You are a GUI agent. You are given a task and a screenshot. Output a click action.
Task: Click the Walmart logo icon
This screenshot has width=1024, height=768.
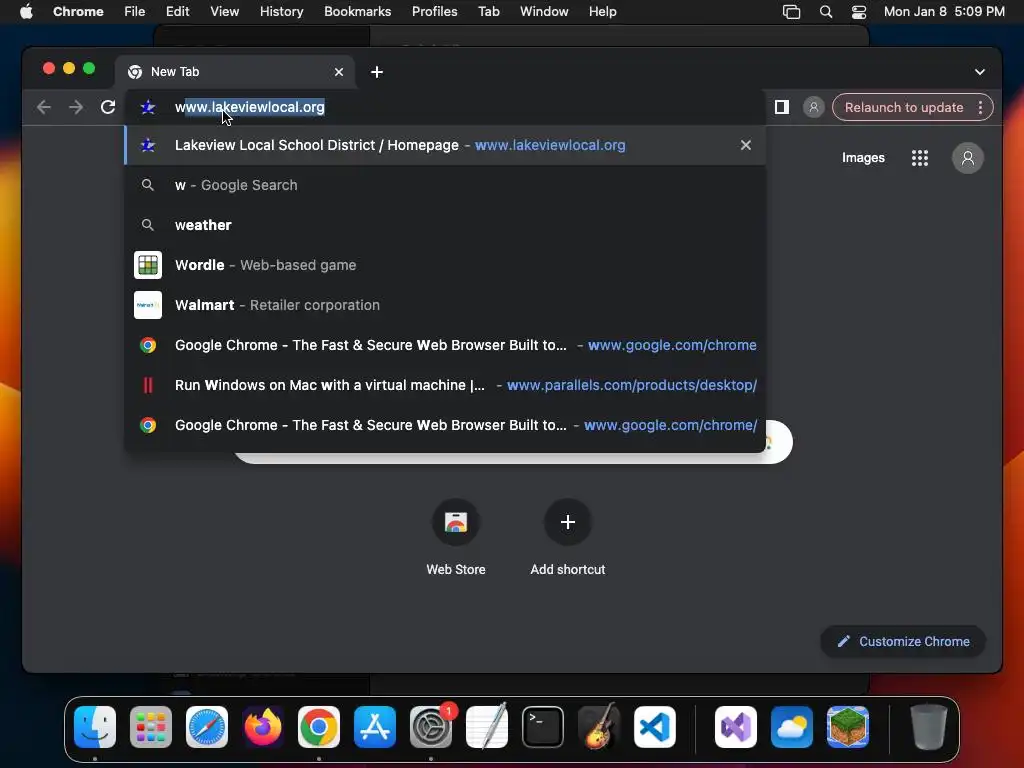[148, 305]
